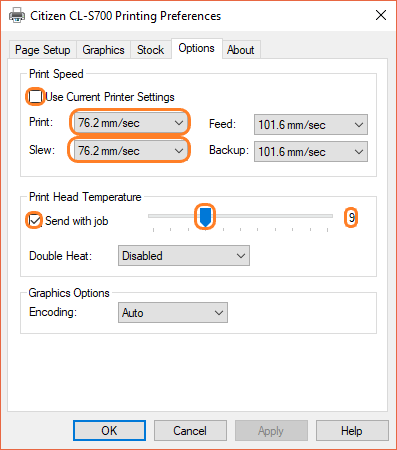
Task: Open the Slew speed dropdown
Action: 130,151
